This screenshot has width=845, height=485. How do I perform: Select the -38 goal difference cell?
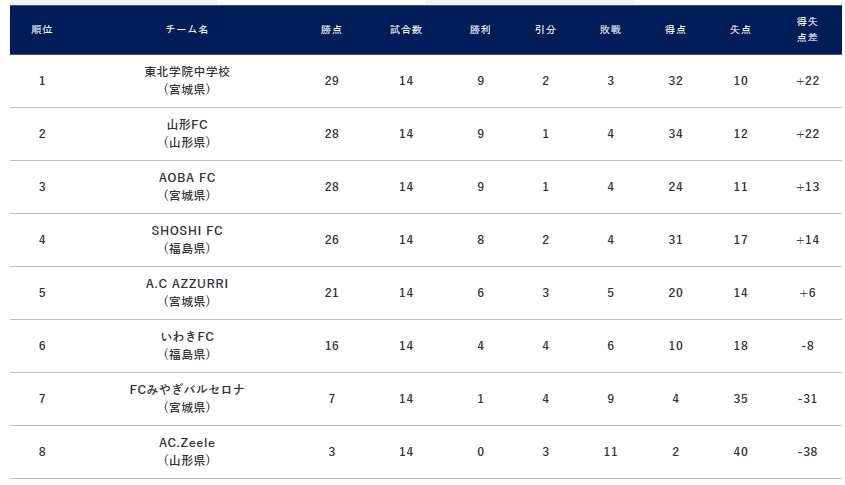[x=808, y=452]
